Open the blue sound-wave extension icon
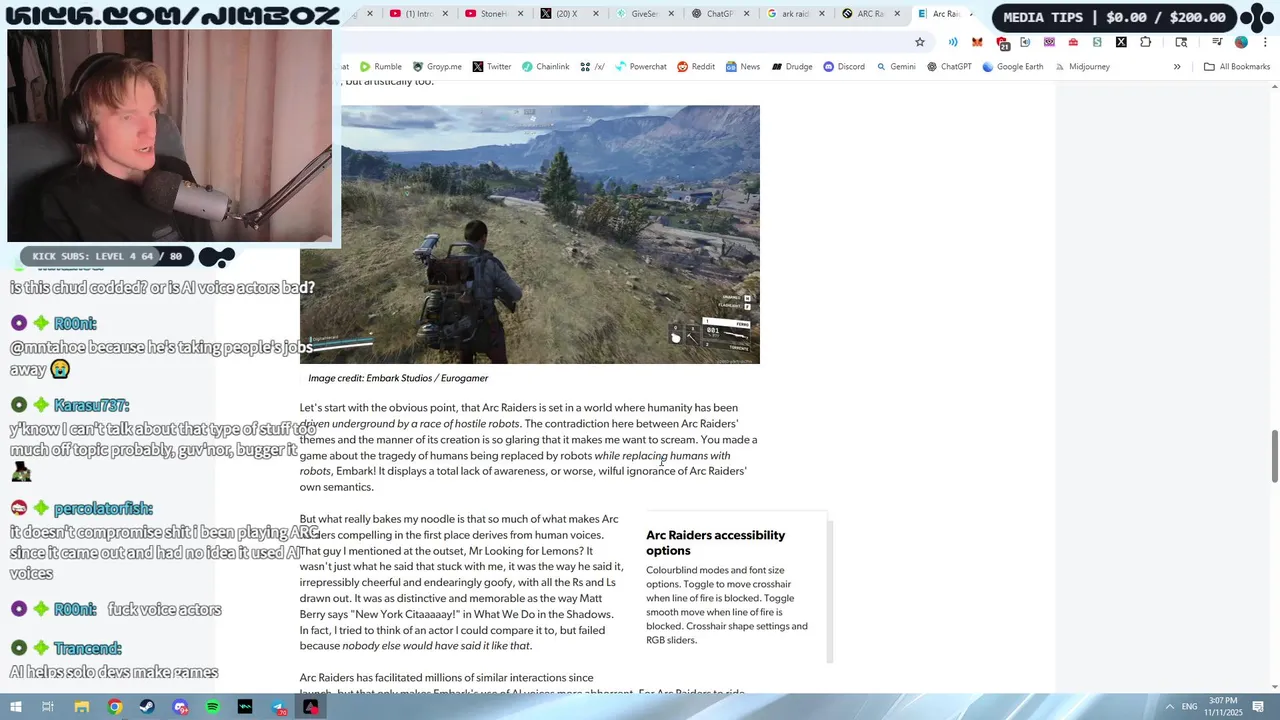This screenshot has width=1280, height=720. [x=953, y=42]
